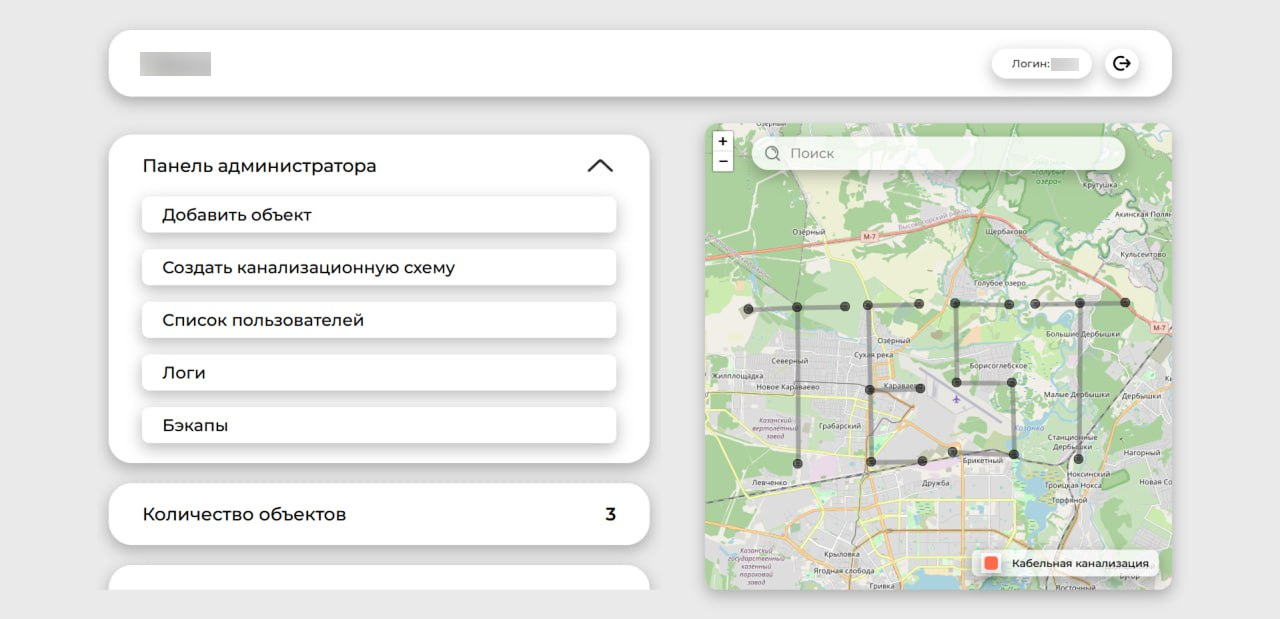Viewport: 1280px width, 619px height.
Task: Click the blurred logo in header
Action: tap(175, 64)
